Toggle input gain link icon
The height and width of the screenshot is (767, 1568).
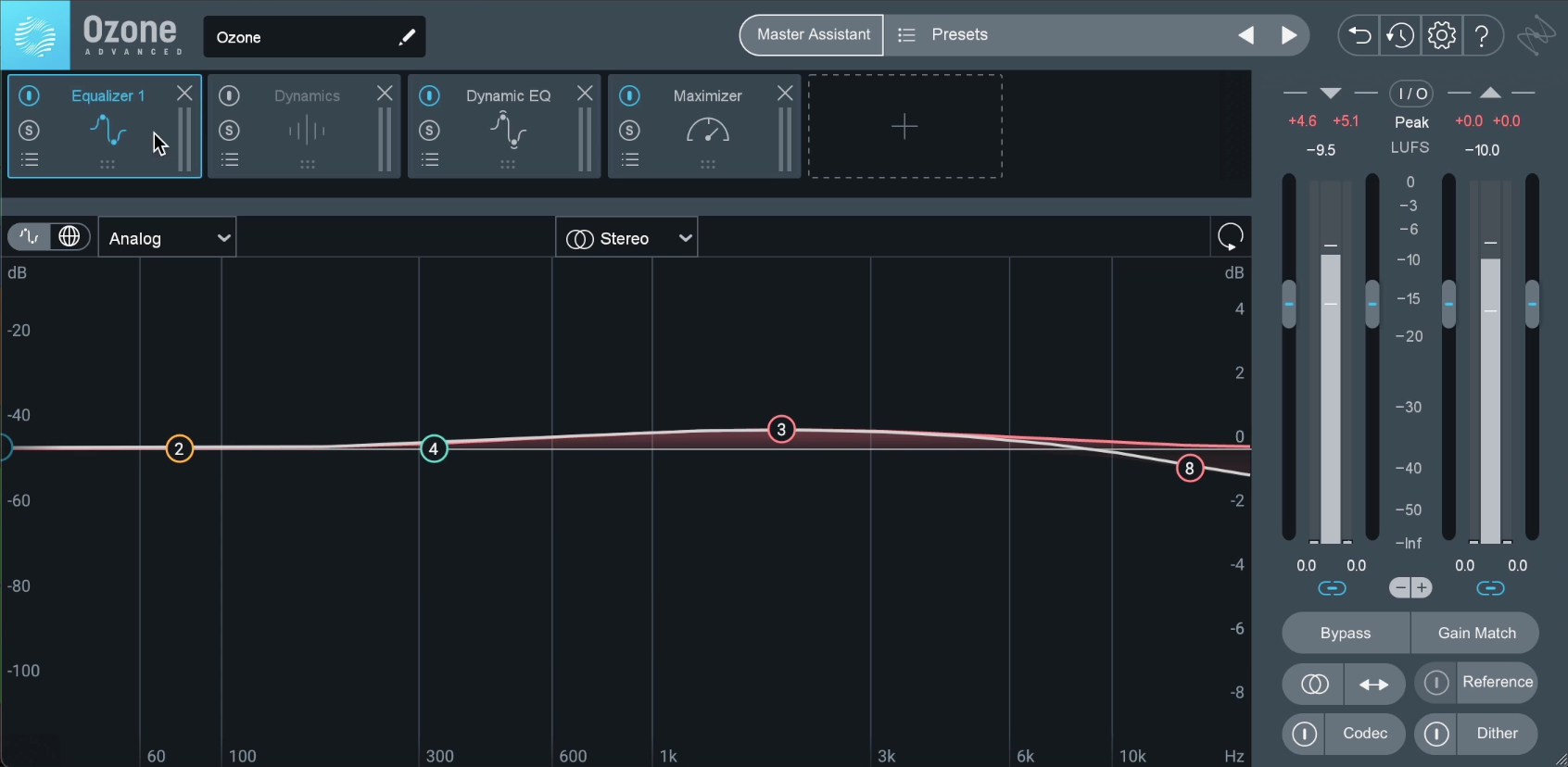(x=1332, y=588)
